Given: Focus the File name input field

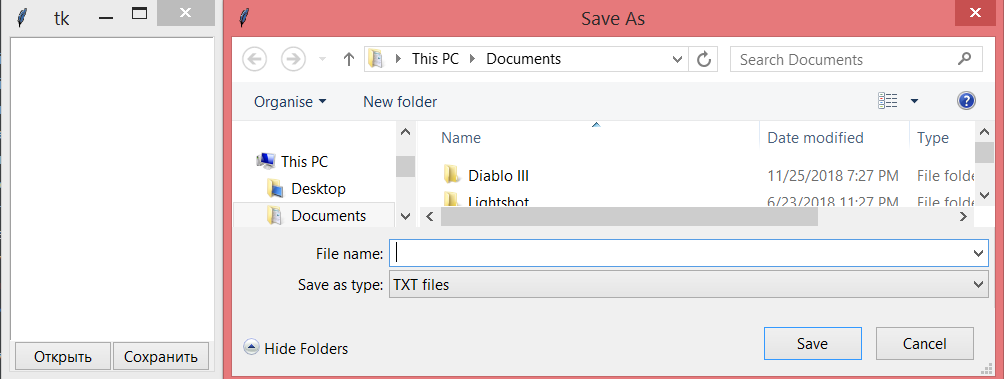Looking at the screenshot, I should (x=688, y=254).
